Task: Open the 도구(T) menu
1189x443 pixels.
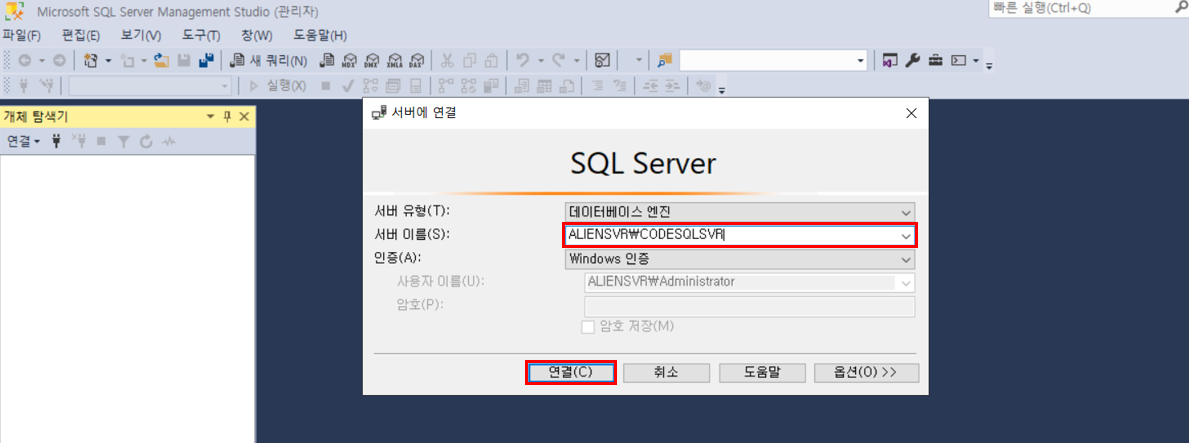Action: click(x=201, y=35)
